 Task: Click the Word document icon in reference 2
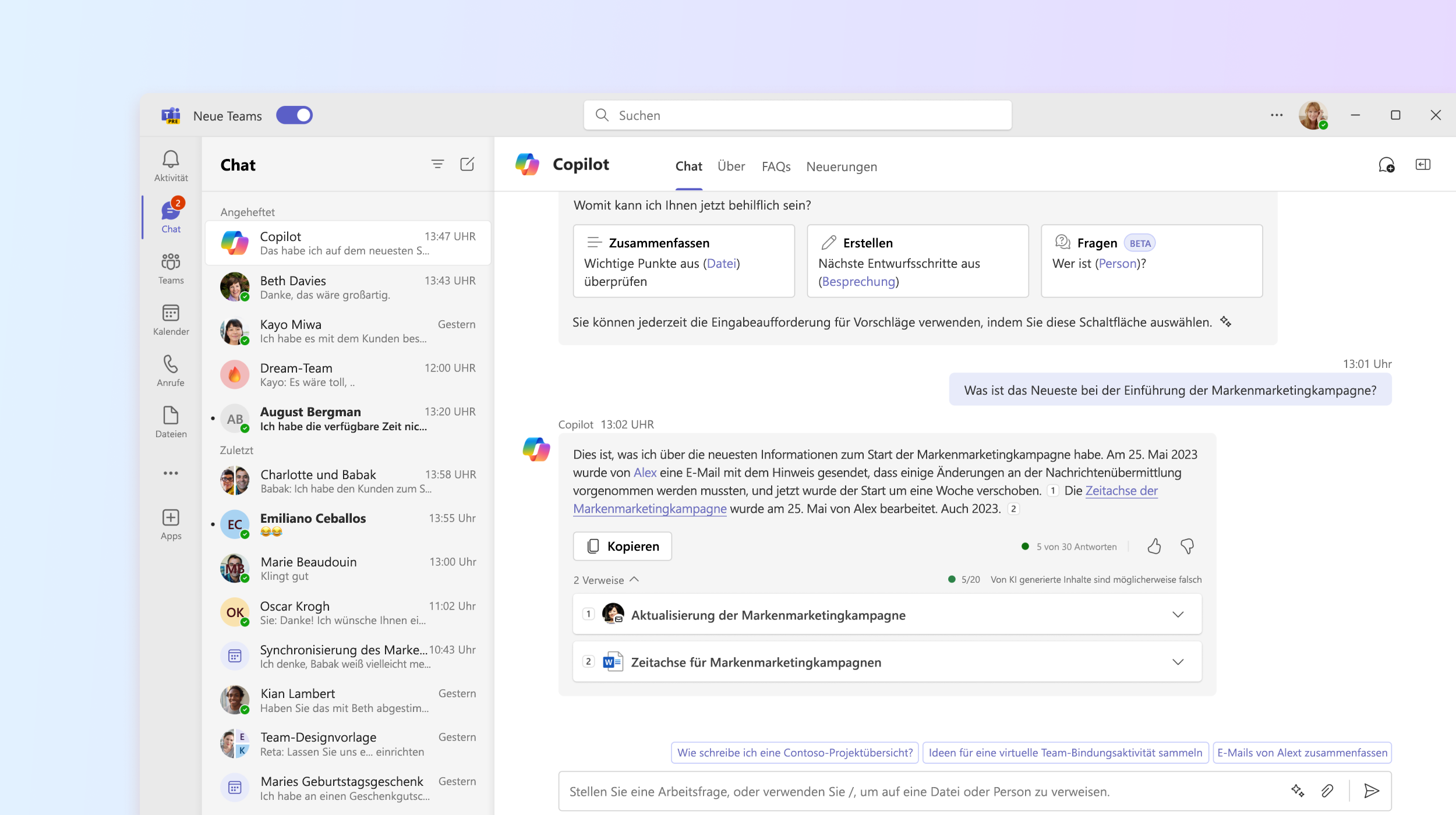pos(613,662)
